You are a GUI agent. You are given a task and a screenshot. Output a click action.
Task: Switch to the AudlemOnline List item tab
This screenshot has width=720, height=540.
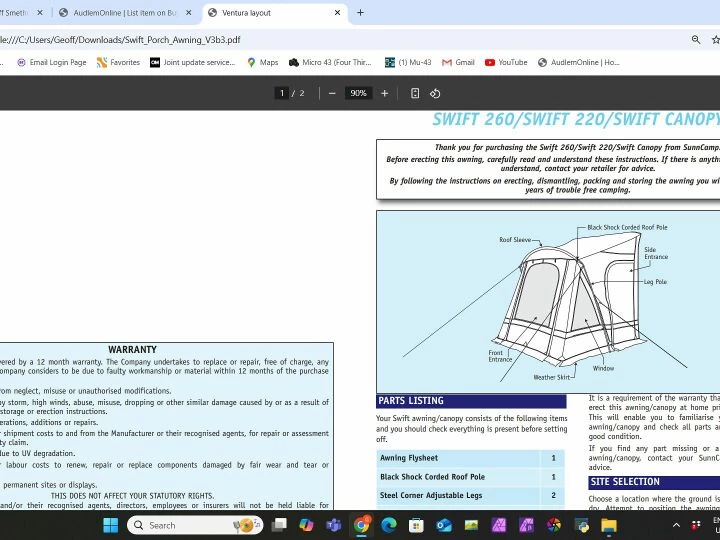[x=124, y=13]
